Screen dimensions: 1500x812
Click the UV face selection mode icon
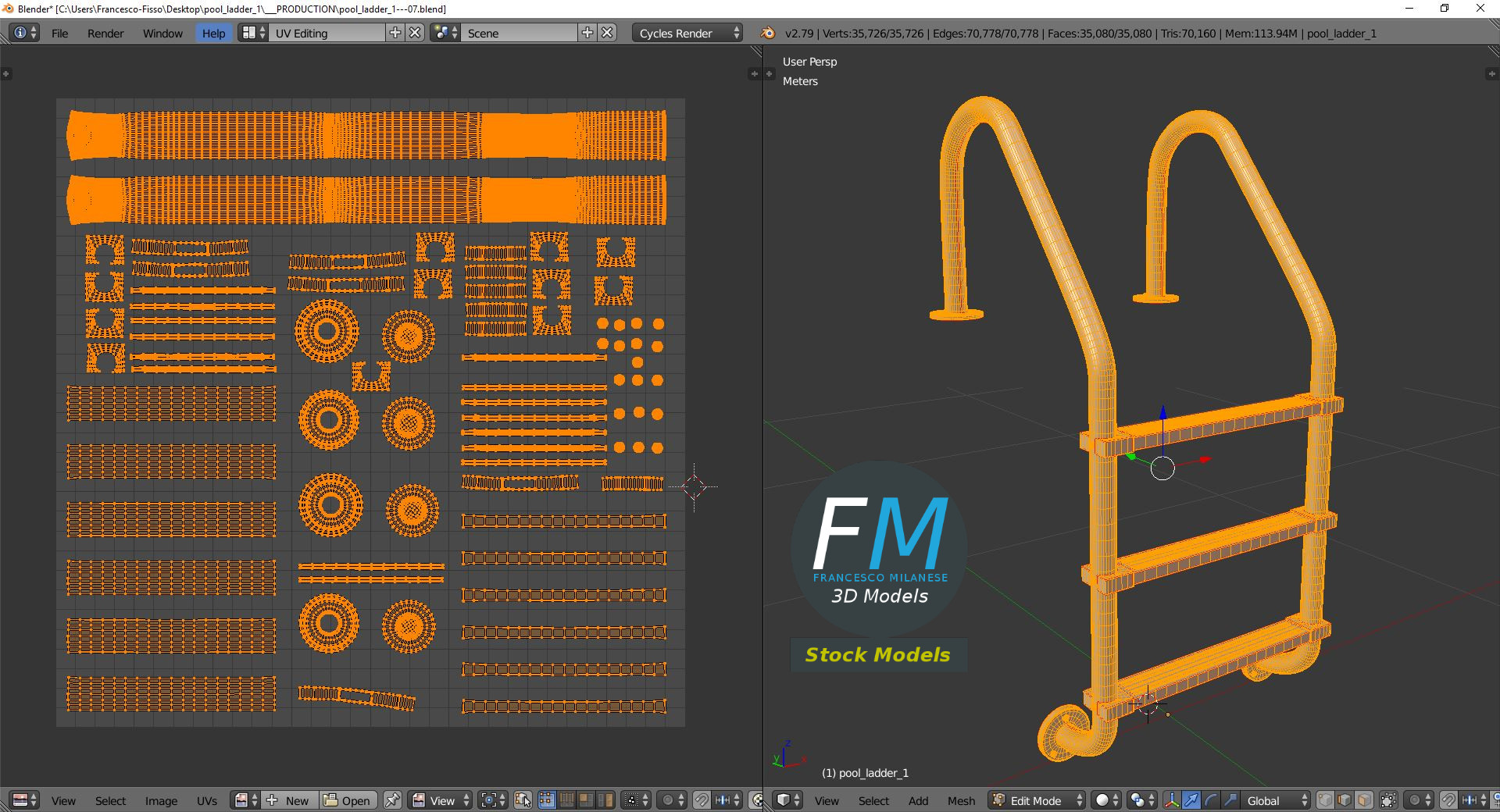586,800
